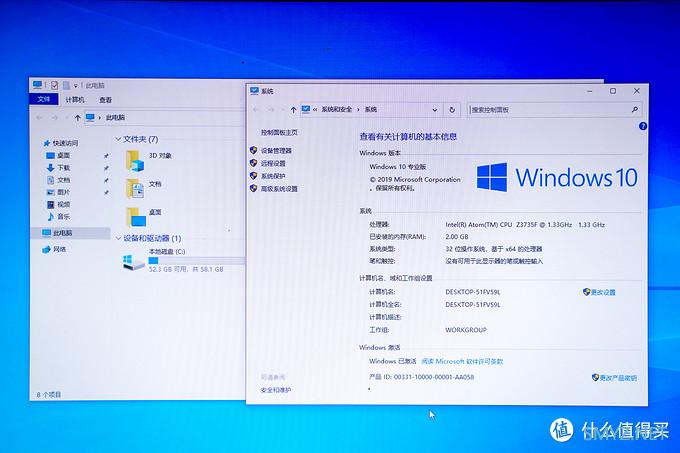Select Desktop in Quick access list
Image resolution: width=680 pixels, height=453 pixels.
click(x=63, y=155)
